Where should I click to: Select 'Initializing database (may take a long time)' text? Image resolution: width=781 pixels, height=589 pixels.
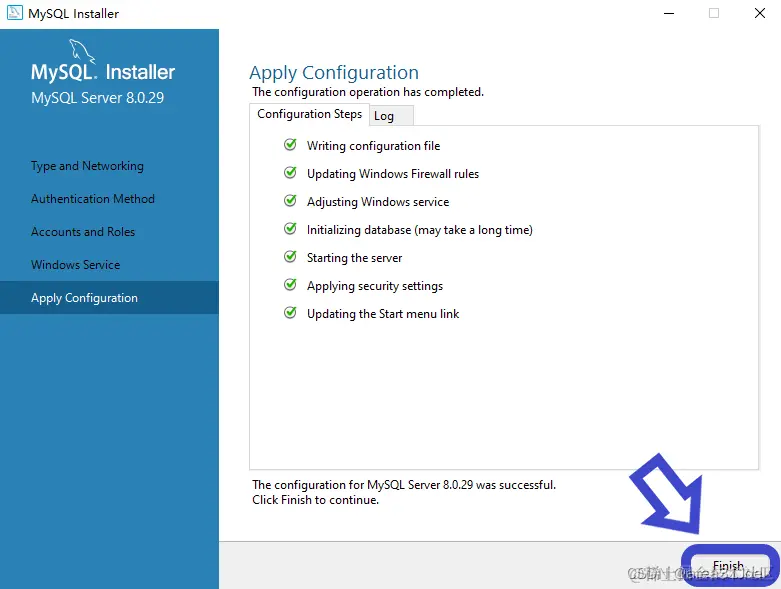pyautogui.click(x=420, y=230)
